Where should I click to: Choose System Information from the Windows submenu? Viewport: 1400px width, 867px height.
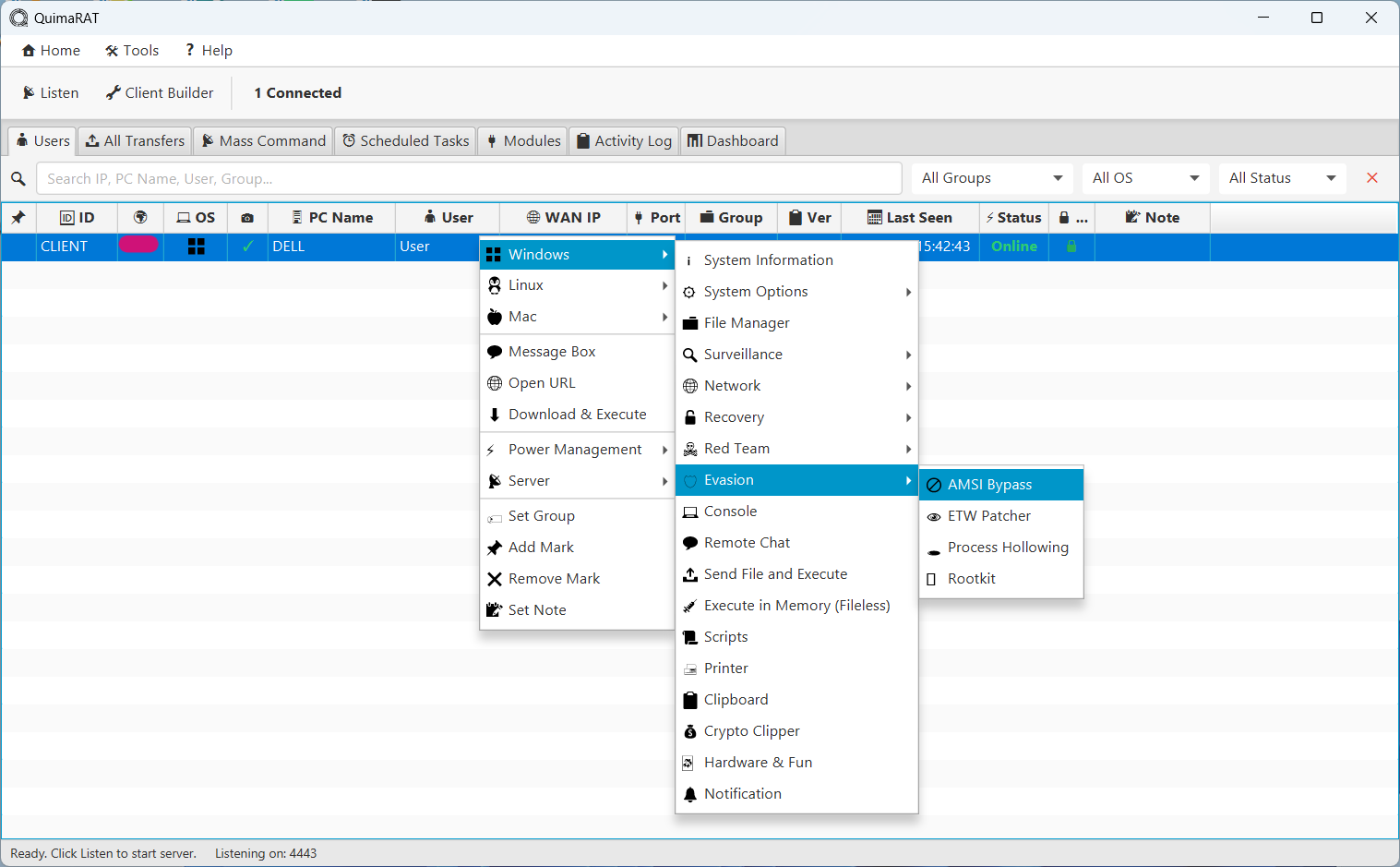point(768,260)
